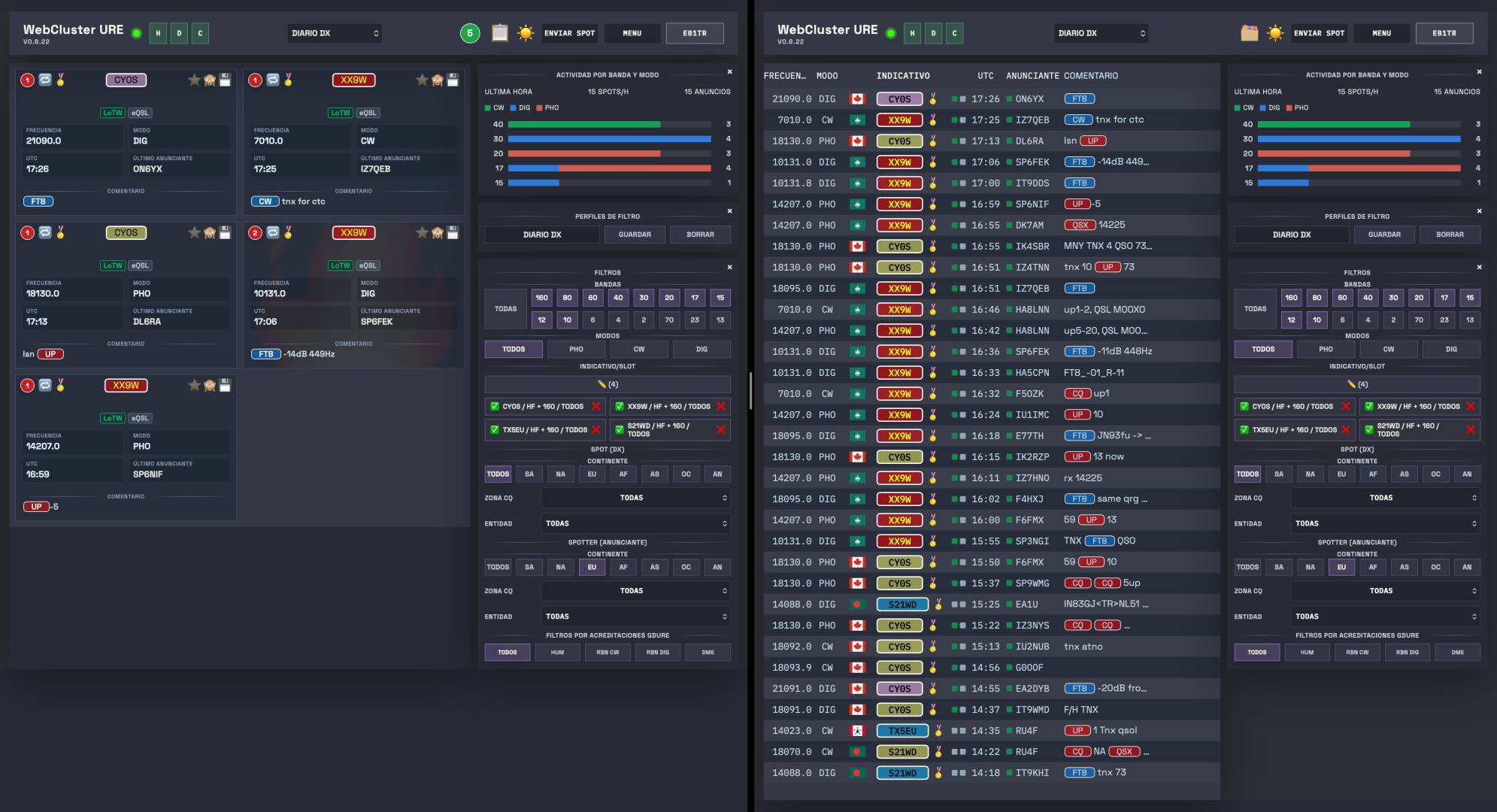Select the 40 band filter button
The height and width of the screenshot is (812, 1497).
click(x=618, y=298)
